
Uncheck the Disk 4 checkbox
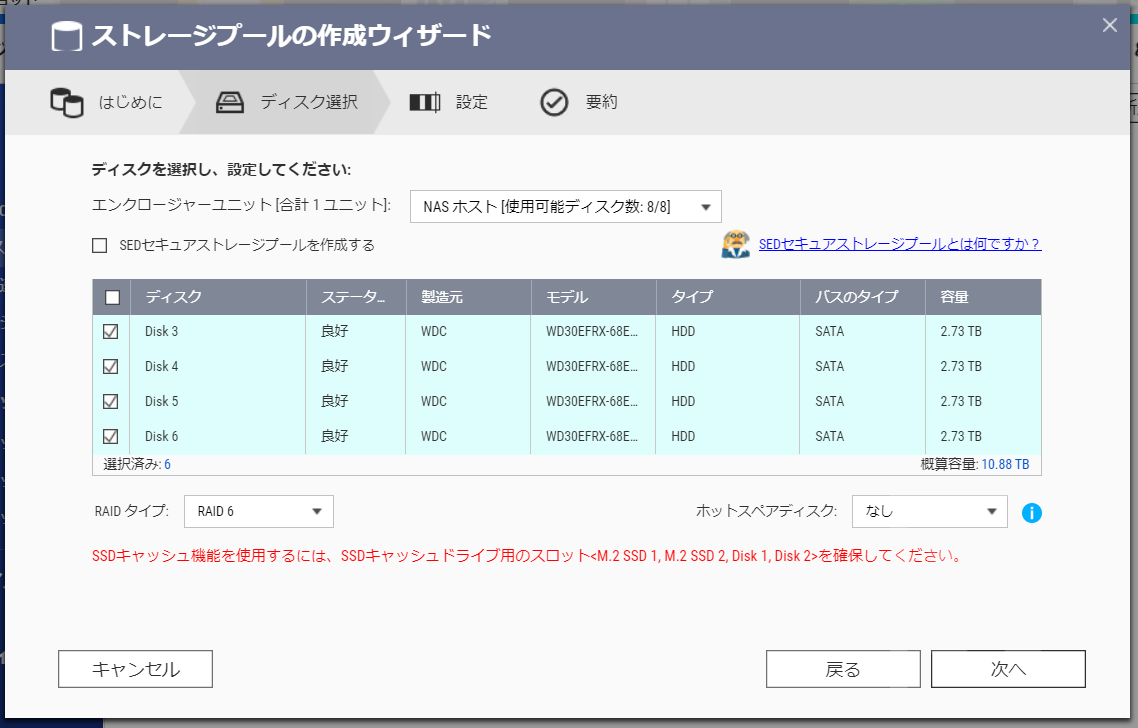(110, 367)
